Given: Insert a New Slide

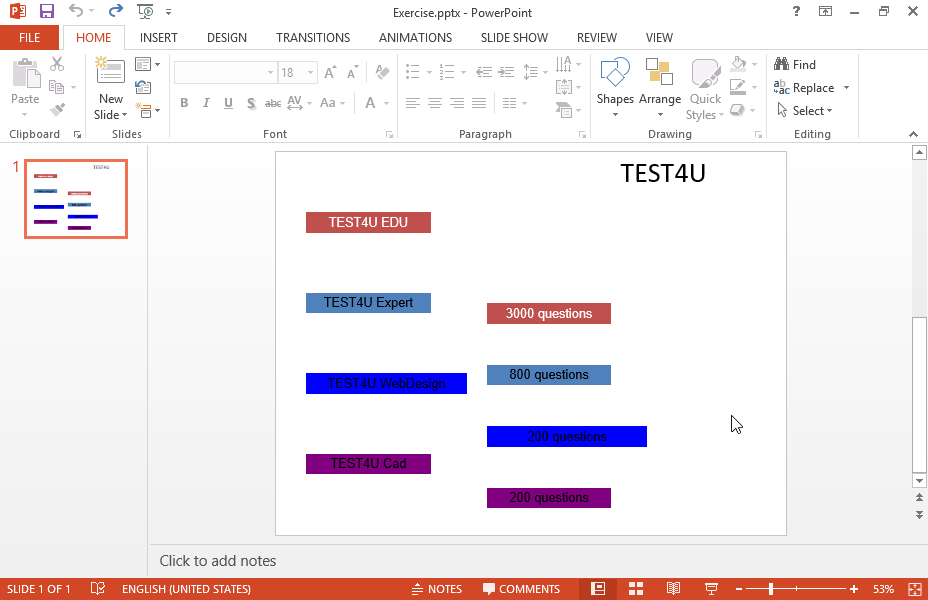Looking at the screenshot, I should 111,89.
